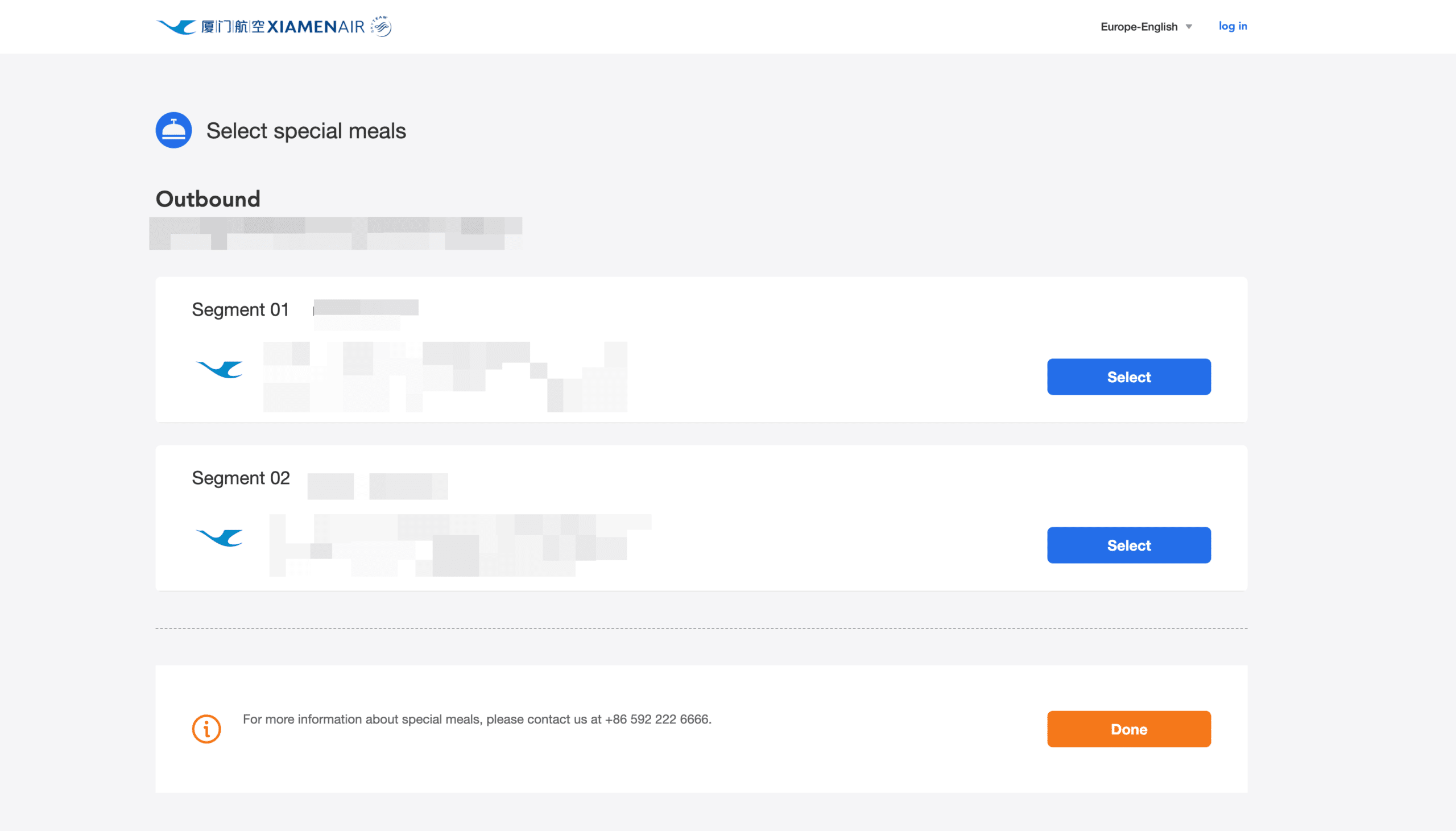Image resolution: width=1456 pixels, height=831 pixels.
Task: Click the Segment 02 label
Action: (241, 478)
